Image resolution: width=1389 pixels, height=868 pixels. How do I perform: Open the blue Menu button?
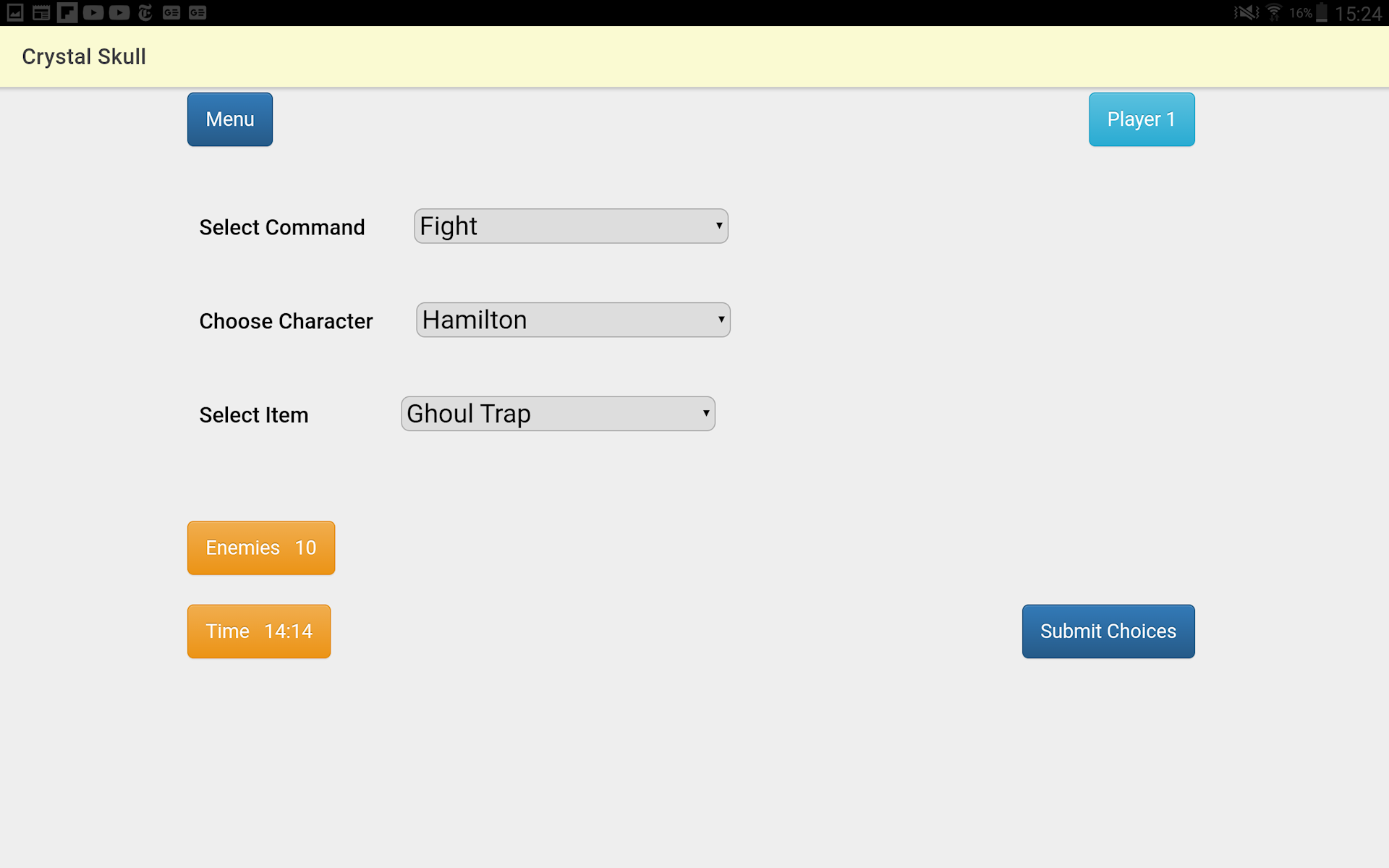[230, 119]
